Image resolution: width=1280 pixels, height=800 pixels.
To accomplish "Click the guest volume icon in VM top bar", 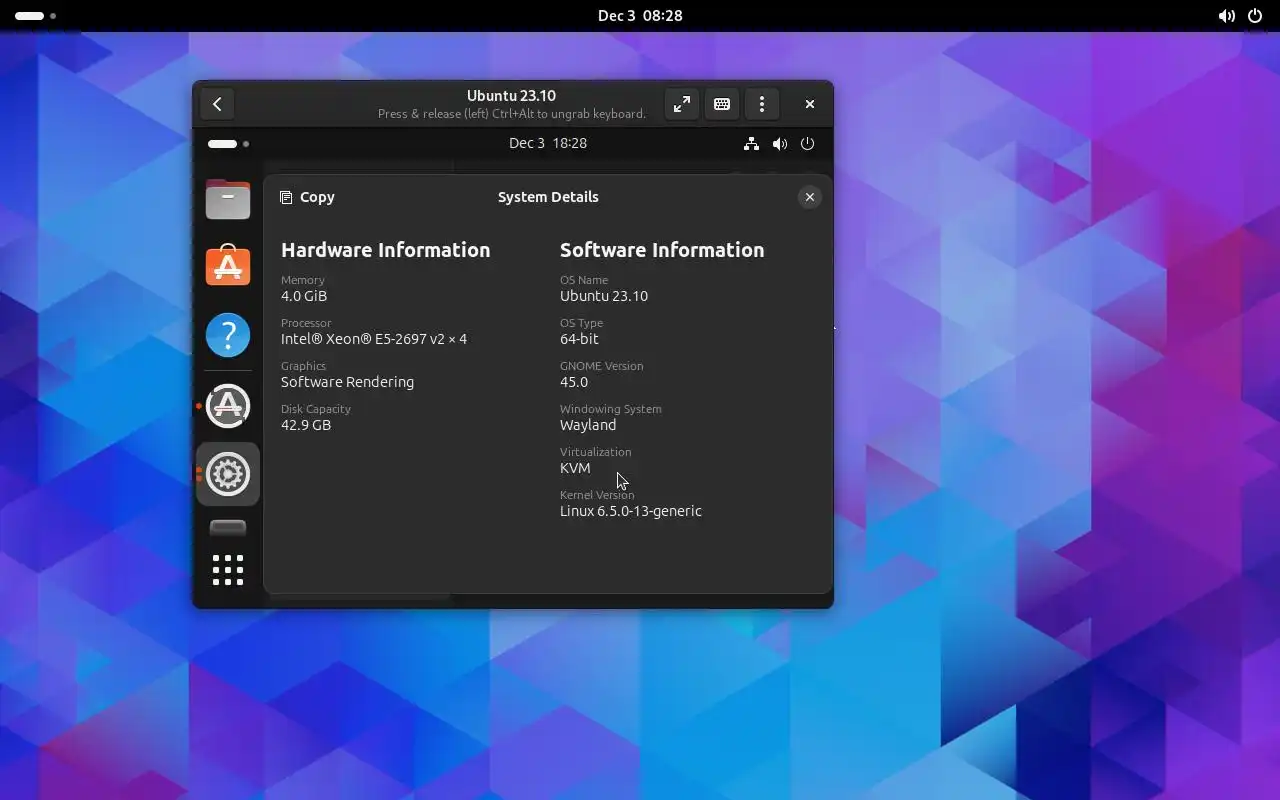I will click(x=780, y=144).
